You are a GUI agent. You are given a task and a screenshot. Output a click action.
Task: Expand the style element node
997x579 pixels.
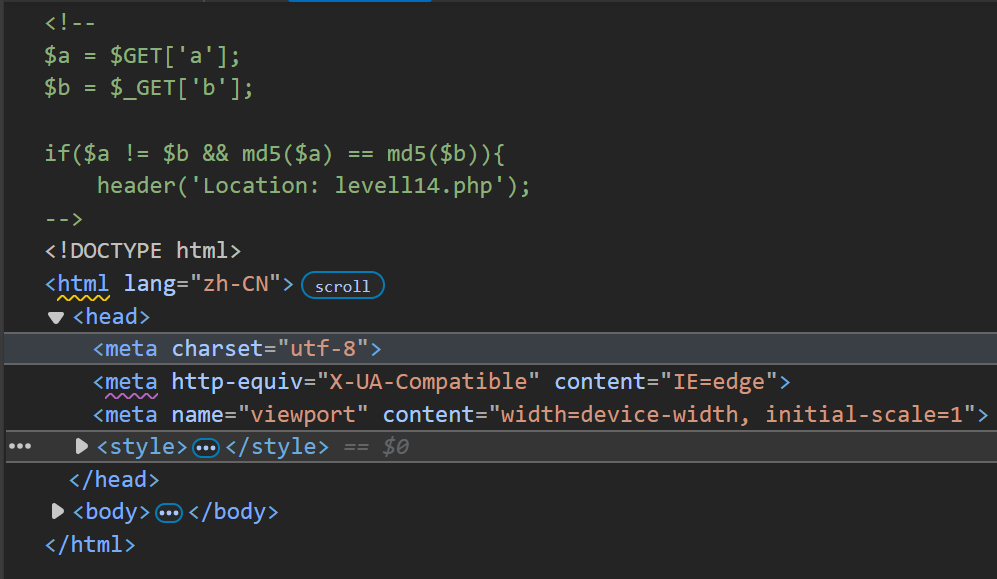tap(81, 446)
